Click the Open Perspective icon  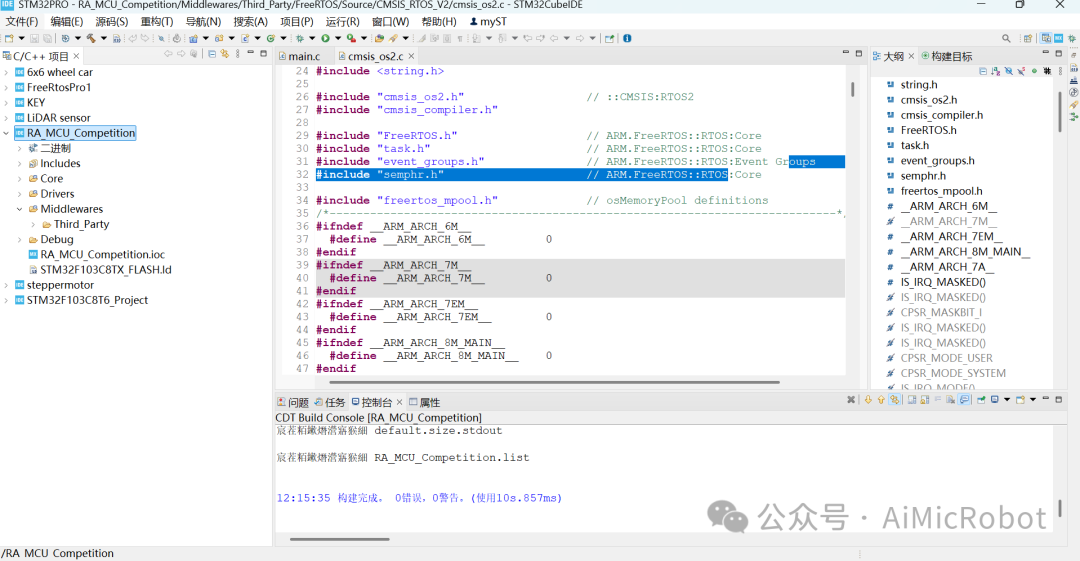1028,39
